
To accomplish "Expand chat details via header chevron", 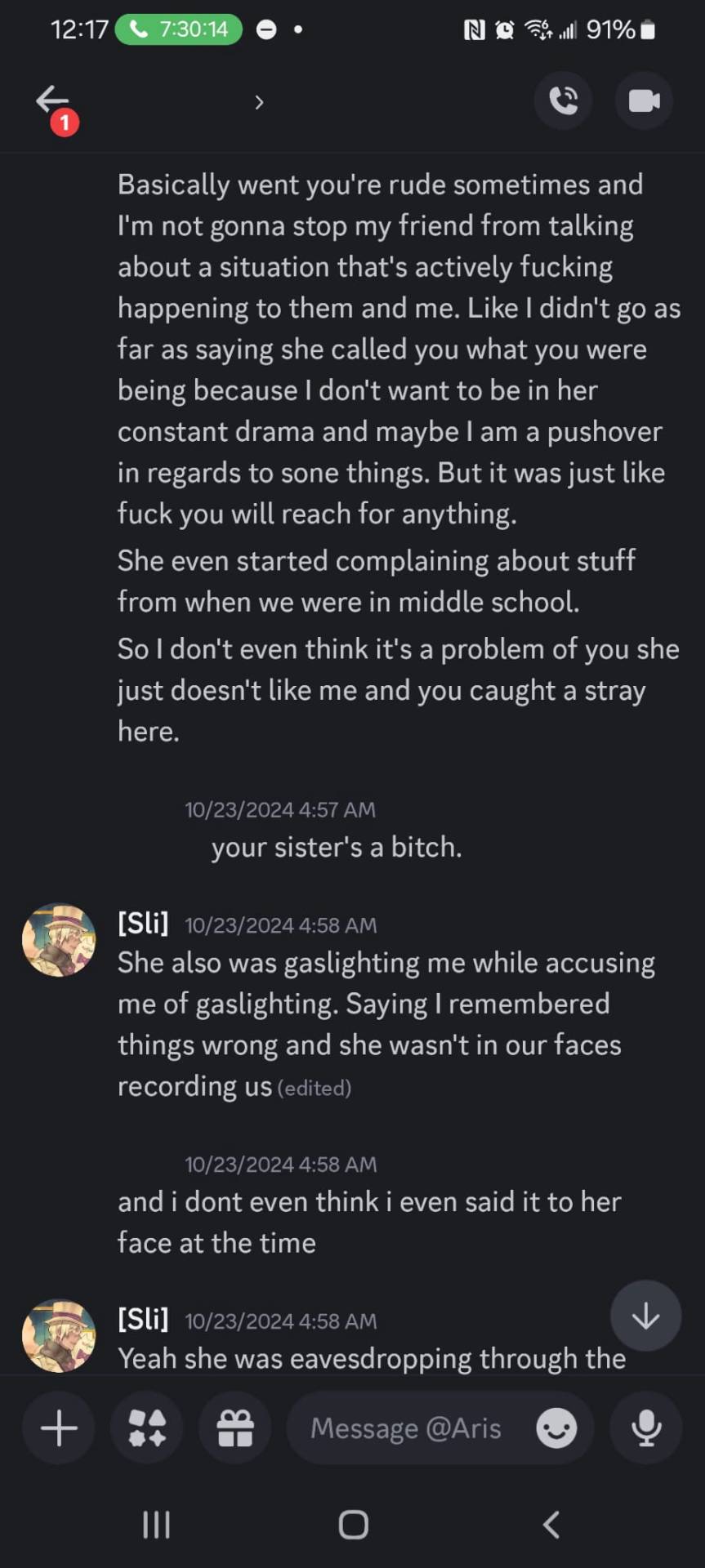I will click(x=259, y=103).
